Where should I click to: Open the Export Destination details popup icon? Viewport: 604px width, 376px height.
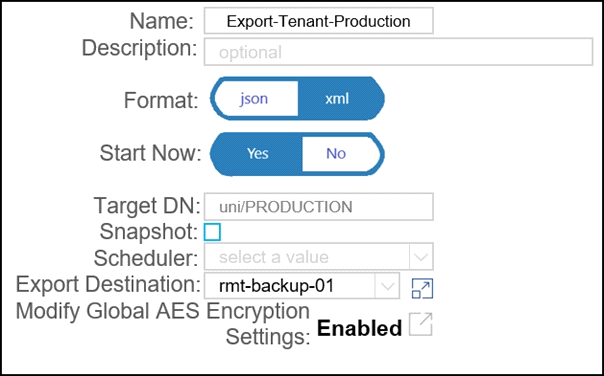[x=422, y=288]
